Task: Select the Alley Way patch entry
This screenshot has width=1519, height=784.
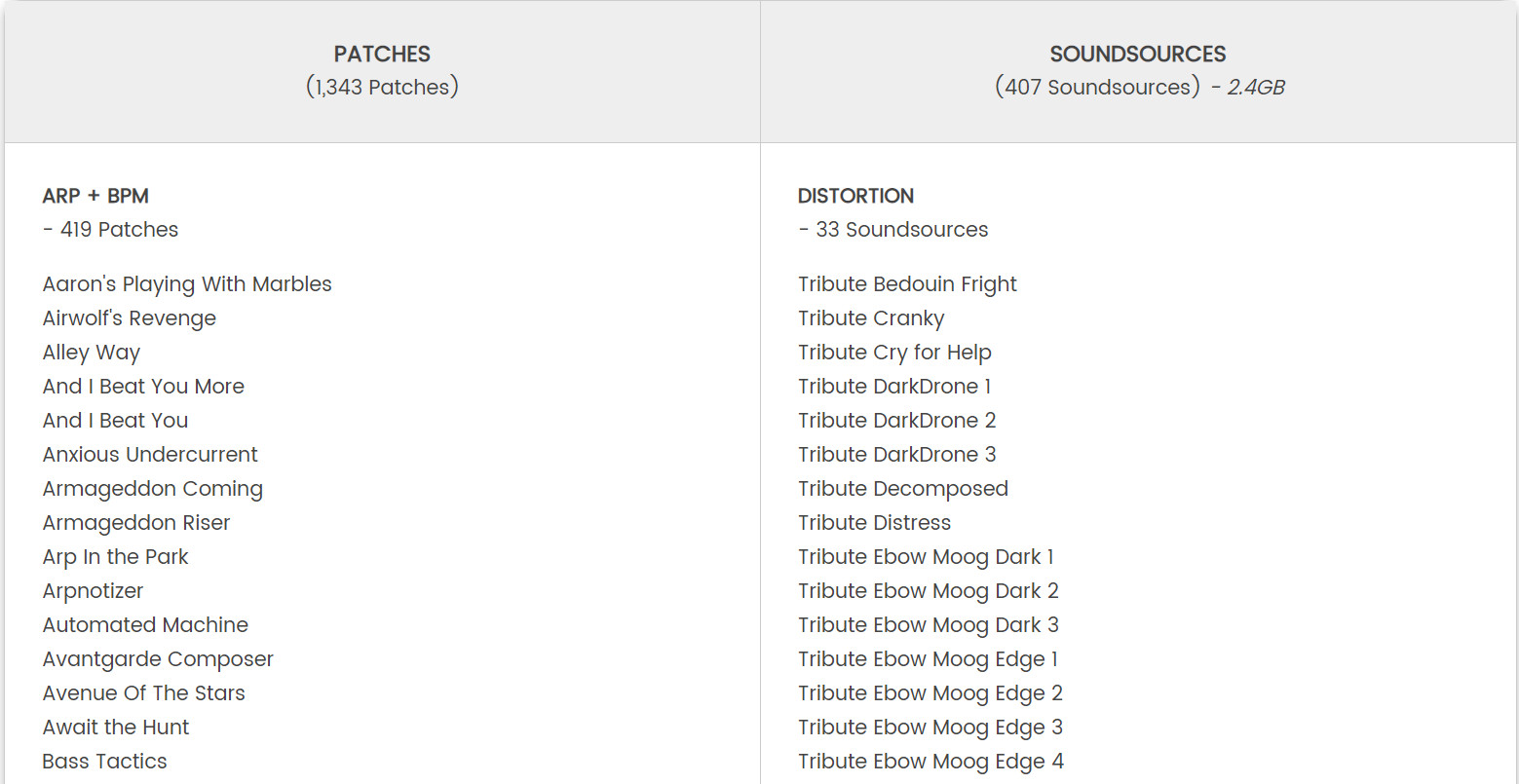Action: click(x=92, y=353)
